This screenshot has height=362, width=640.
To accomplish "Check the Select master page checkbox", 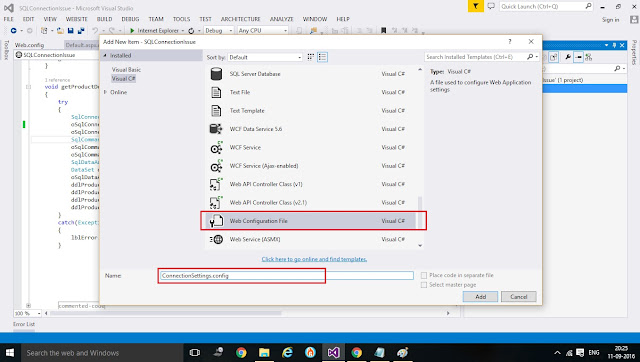I will [x=424, y=285].
